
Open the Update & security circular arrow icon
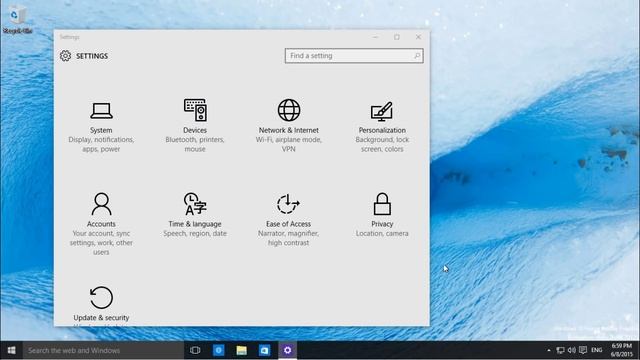point(101,297)
